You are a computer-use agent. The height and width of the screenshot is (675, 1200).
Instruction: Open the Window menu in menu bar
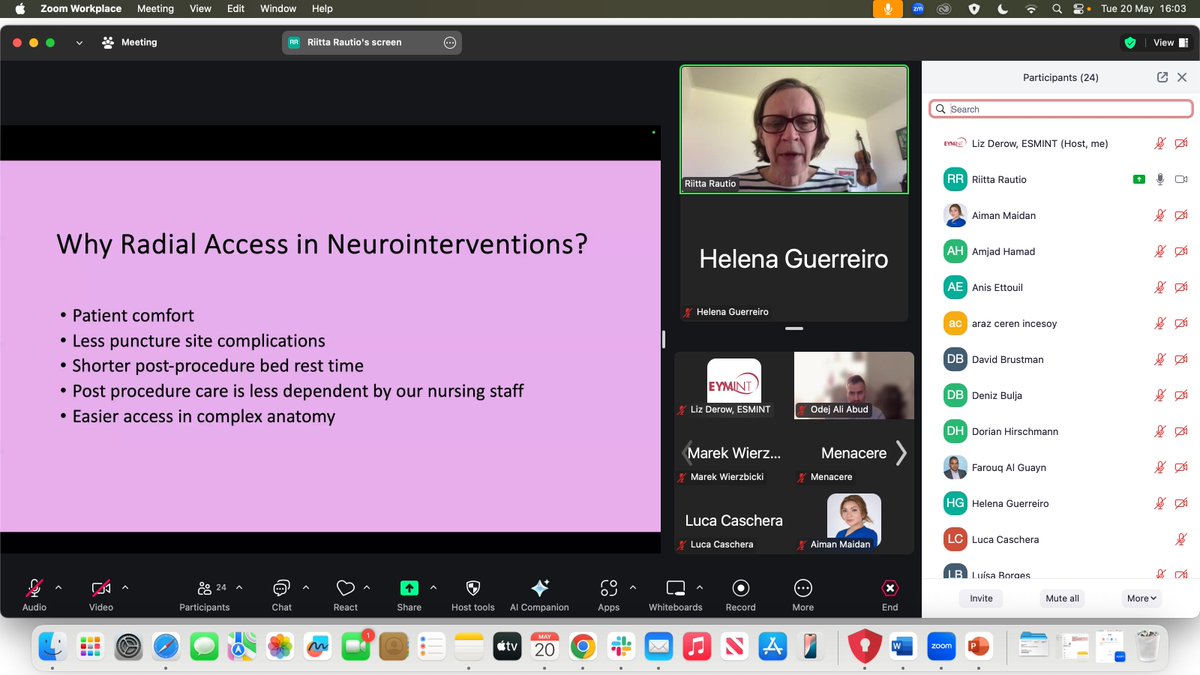pyautogui.click(x=278, y=8)
